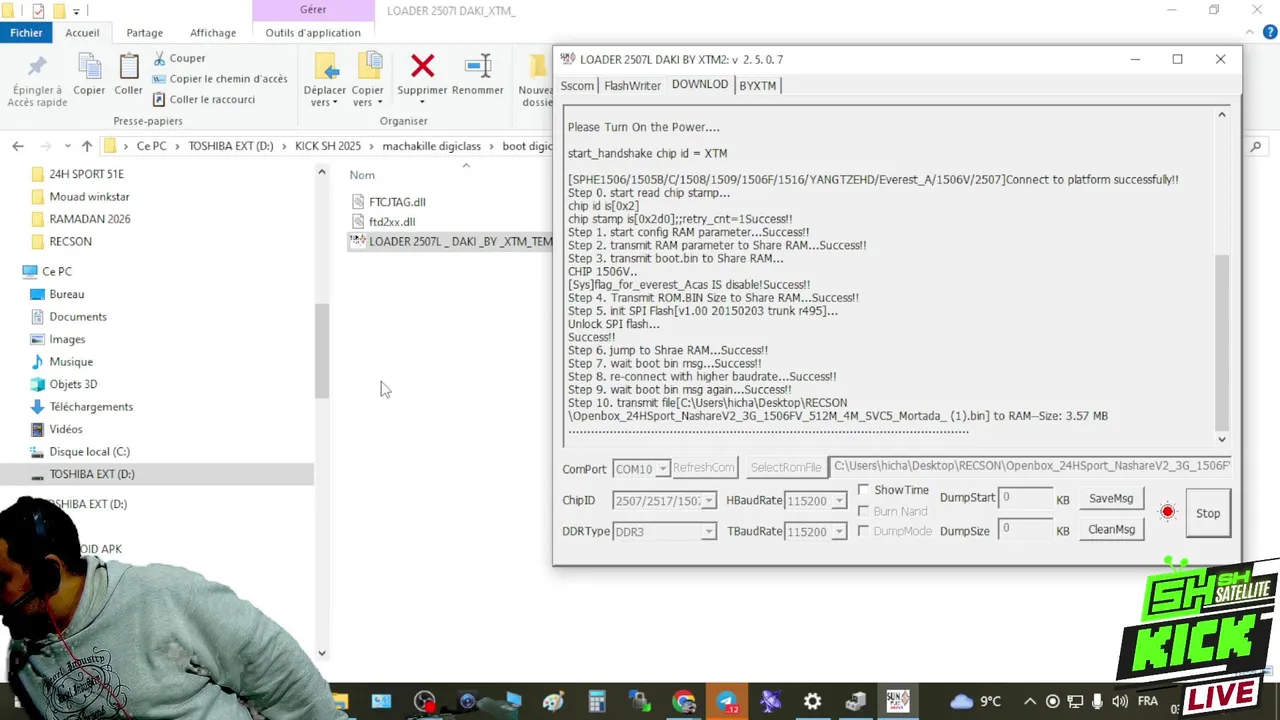Open the Déplacer vers dropdown
The height and width of the screenshot is (720, 1280).
(325, 96)
